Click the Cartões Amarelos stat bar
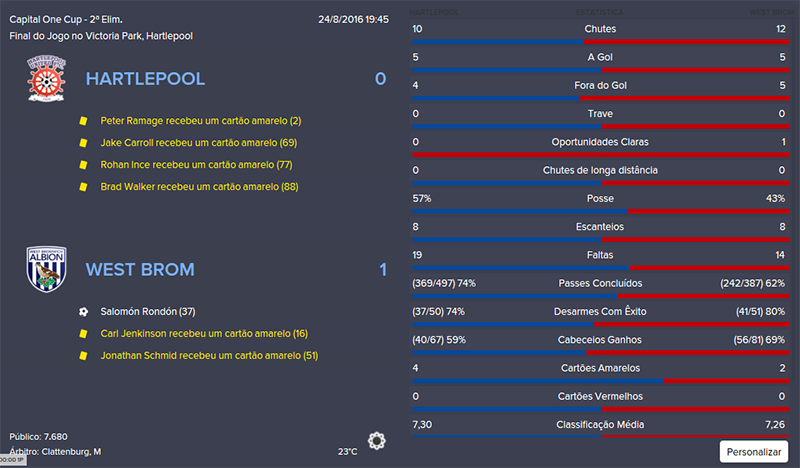800x468 pixels. [x=600, y=382]
